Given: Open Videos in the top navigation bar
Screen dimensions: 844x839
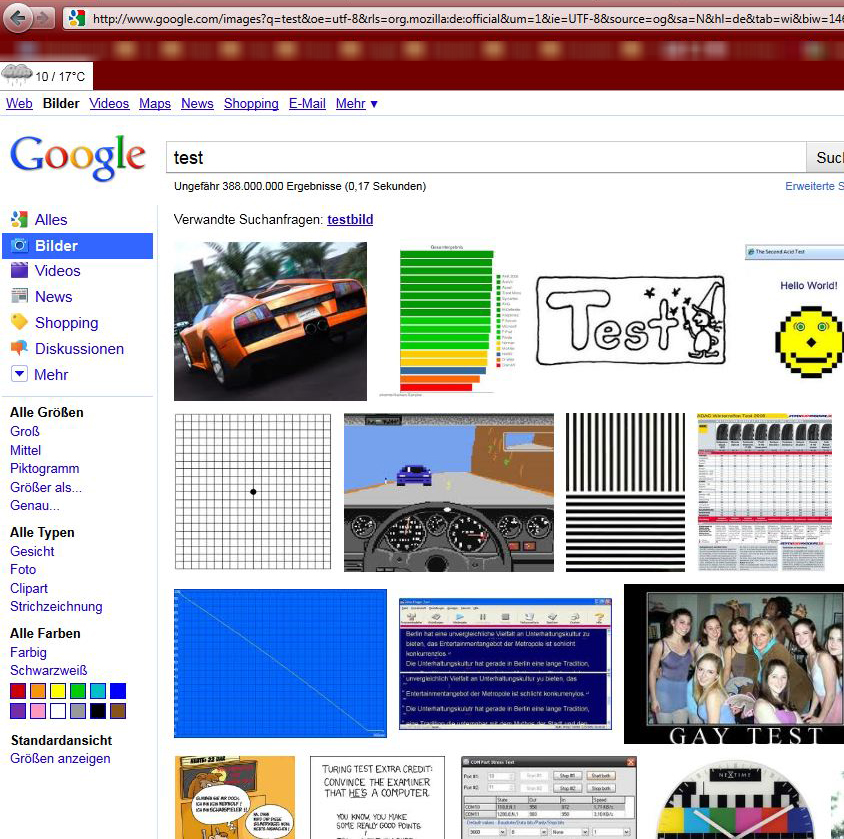Looking at the screenshot, I should tap(109, 103).
